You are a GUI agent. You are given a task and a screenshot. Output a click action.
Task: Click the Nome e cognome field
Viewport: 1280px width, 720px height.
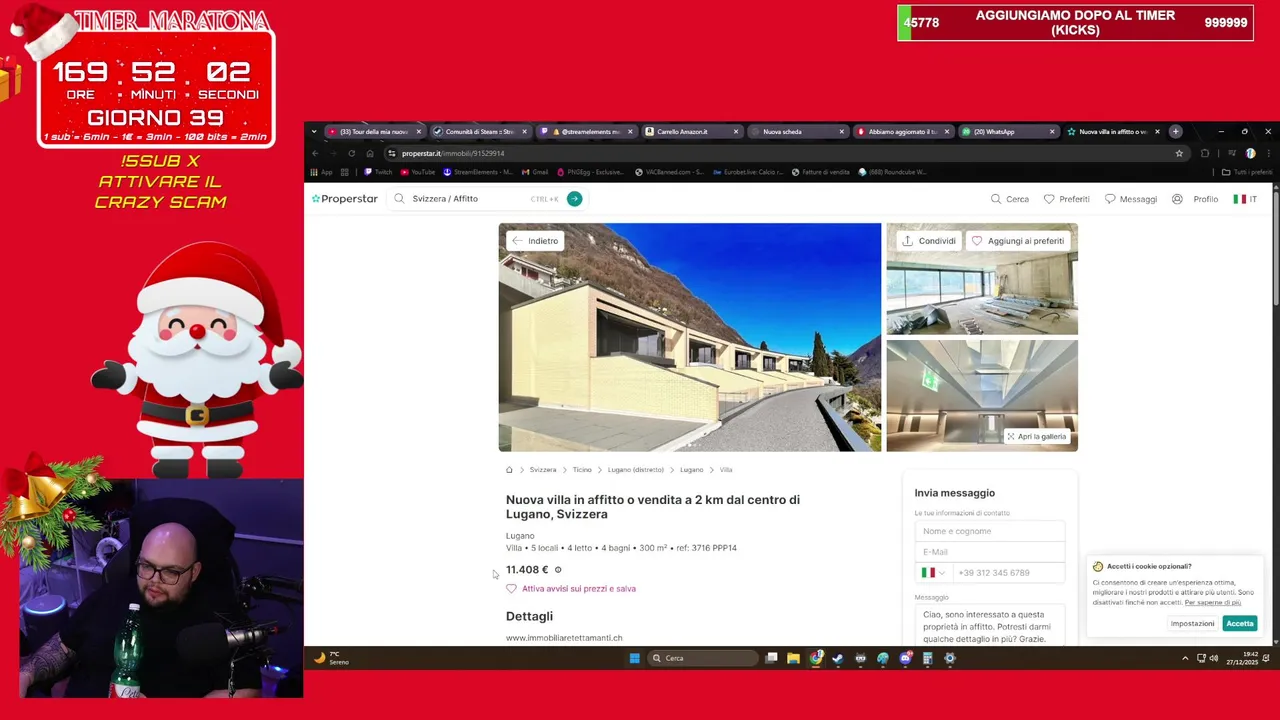coord(990,531)
